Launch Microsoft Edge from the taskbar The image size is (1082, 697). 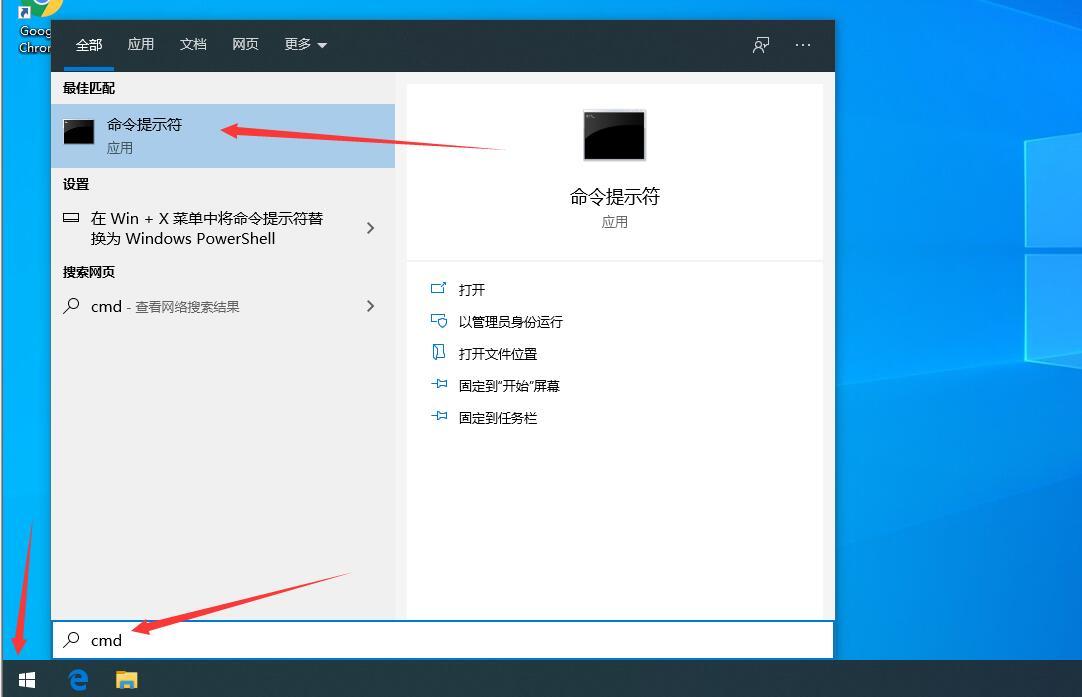[78, 680]
